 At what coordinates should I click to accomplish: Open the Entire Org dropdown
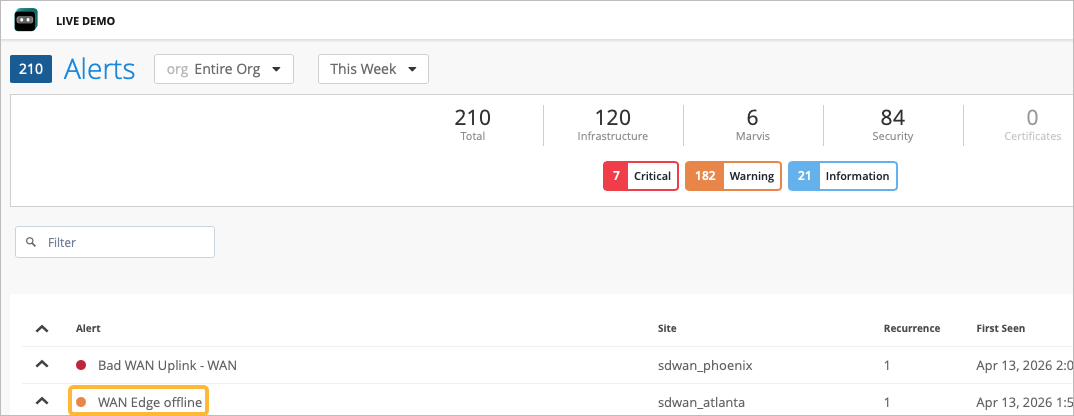point(223,69)
